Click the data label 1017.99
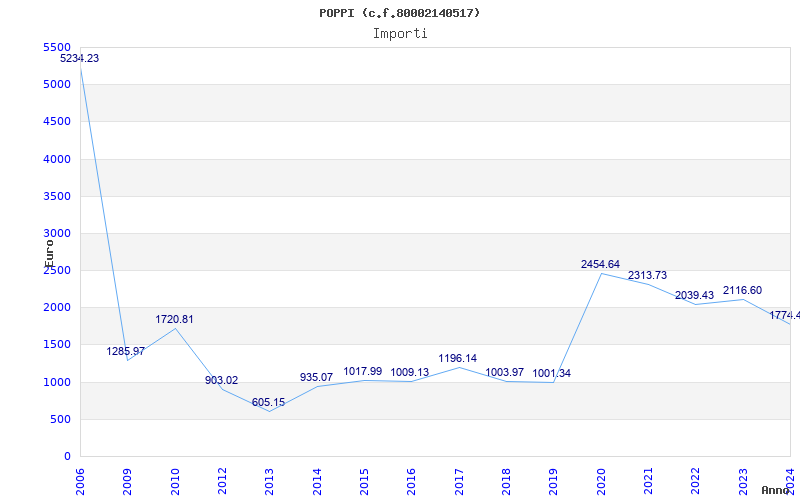 coord(363,371)
